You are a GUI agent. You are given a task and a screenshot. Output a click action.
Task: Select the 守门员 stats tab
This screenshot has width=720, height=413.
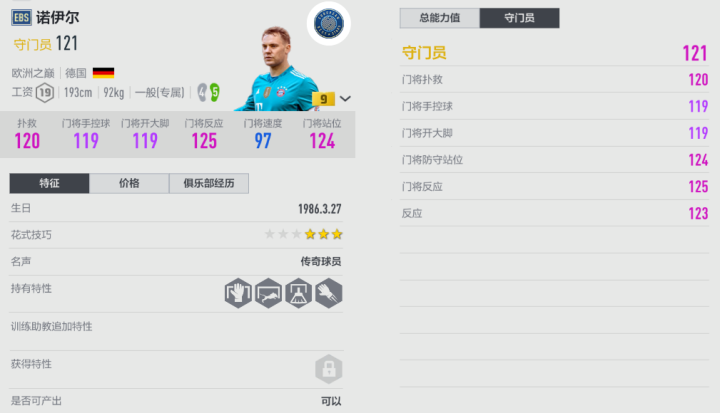pos(519,18)
